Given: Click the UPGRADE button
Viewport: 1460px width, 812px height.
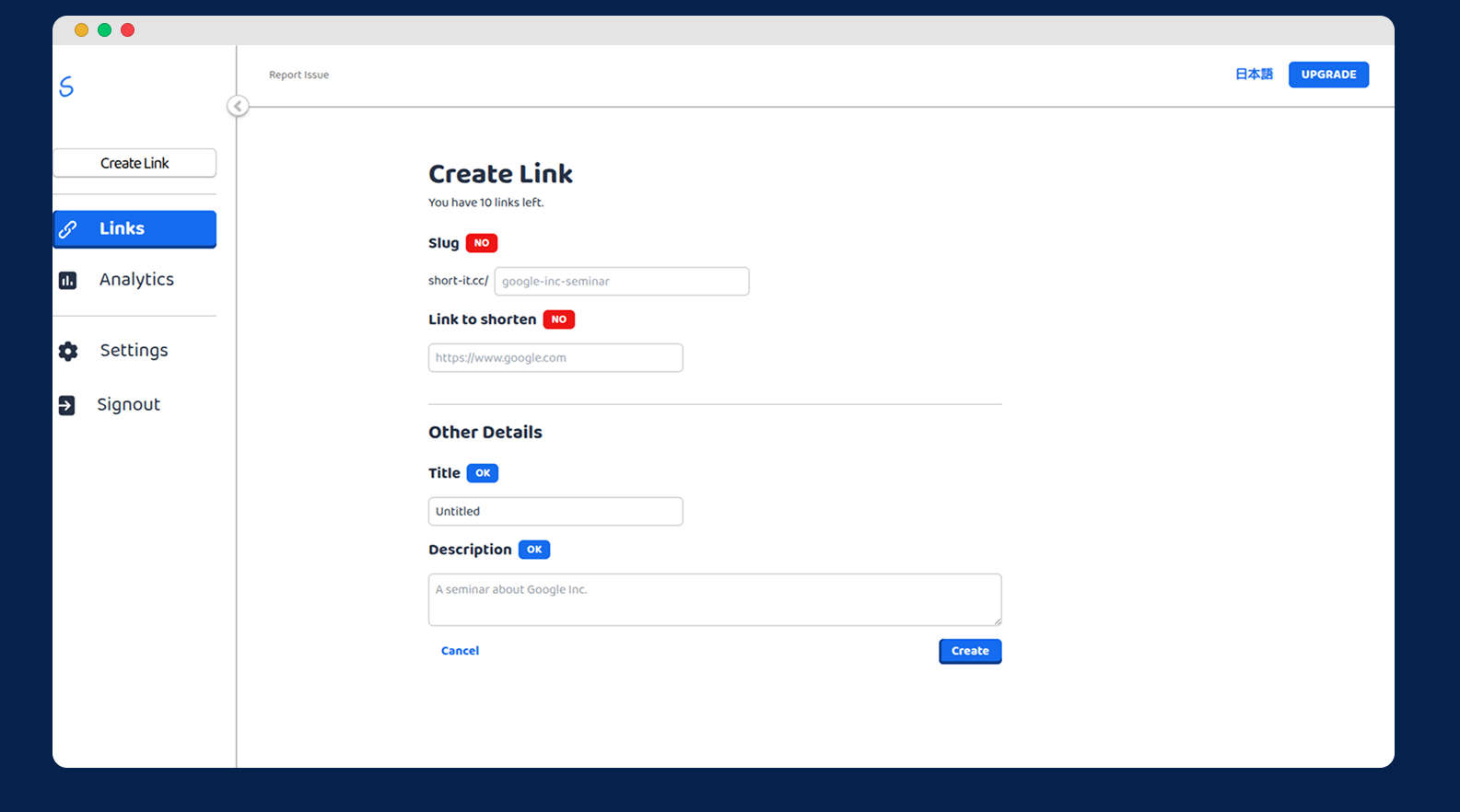Looking at the screenshot, I should pyautogui.click(x=1327, y=75).
